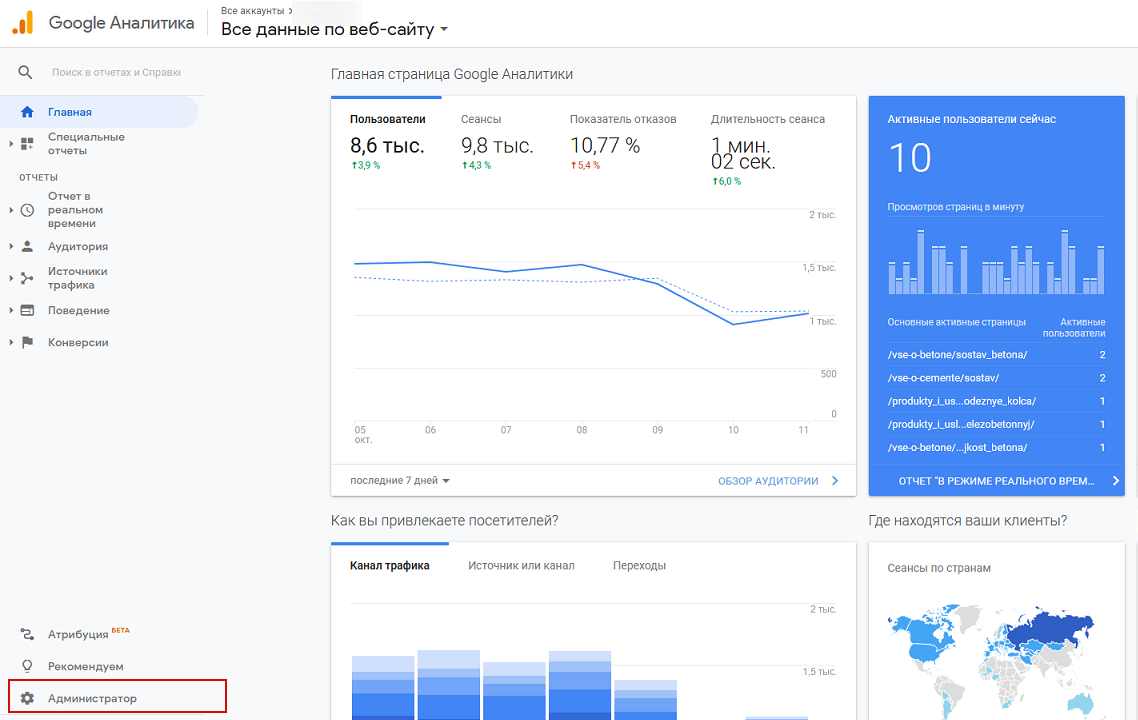Image resolution: width=1138 pixels, height=720 pixels.
Task: Click the sessions by country world map
Action: tap(991, 660)
